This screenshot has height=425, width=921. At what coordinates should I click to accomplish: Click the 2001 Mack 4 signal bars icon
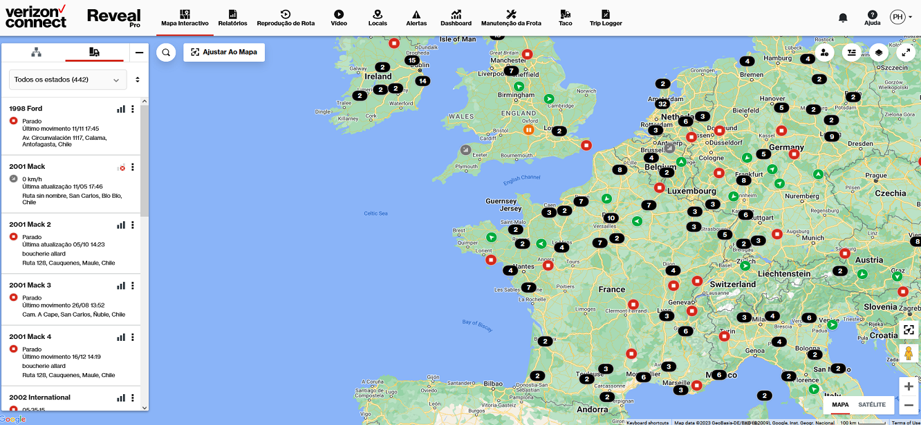pyautogui.click(x=121, y=337)
